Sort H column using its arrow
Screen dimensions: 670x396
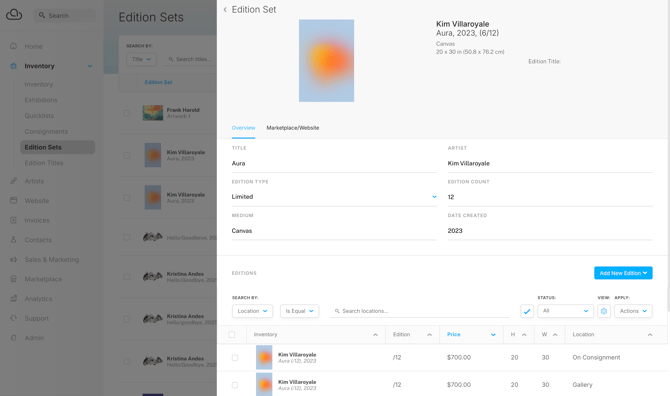[x=524, y=334]
